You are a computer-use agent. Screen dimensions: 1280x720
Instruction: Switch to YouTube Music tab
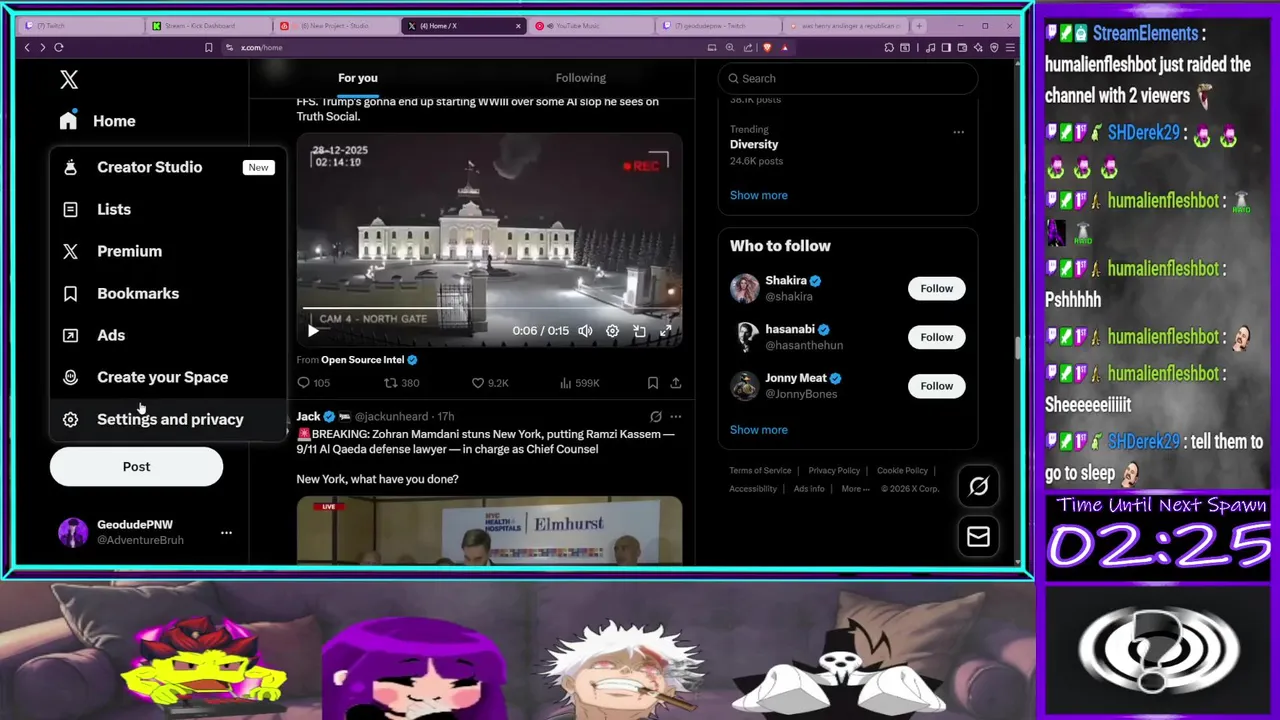click(590, 25)
